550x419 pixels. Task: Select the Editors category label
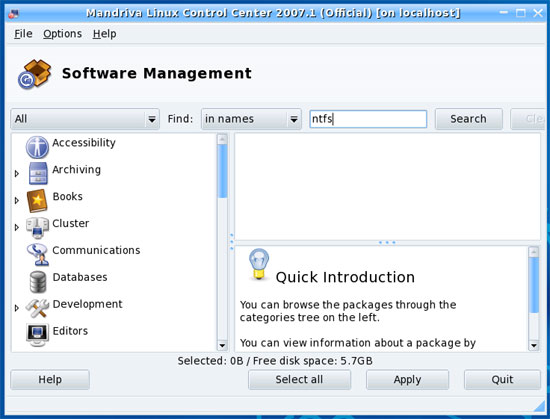[70, 331]
